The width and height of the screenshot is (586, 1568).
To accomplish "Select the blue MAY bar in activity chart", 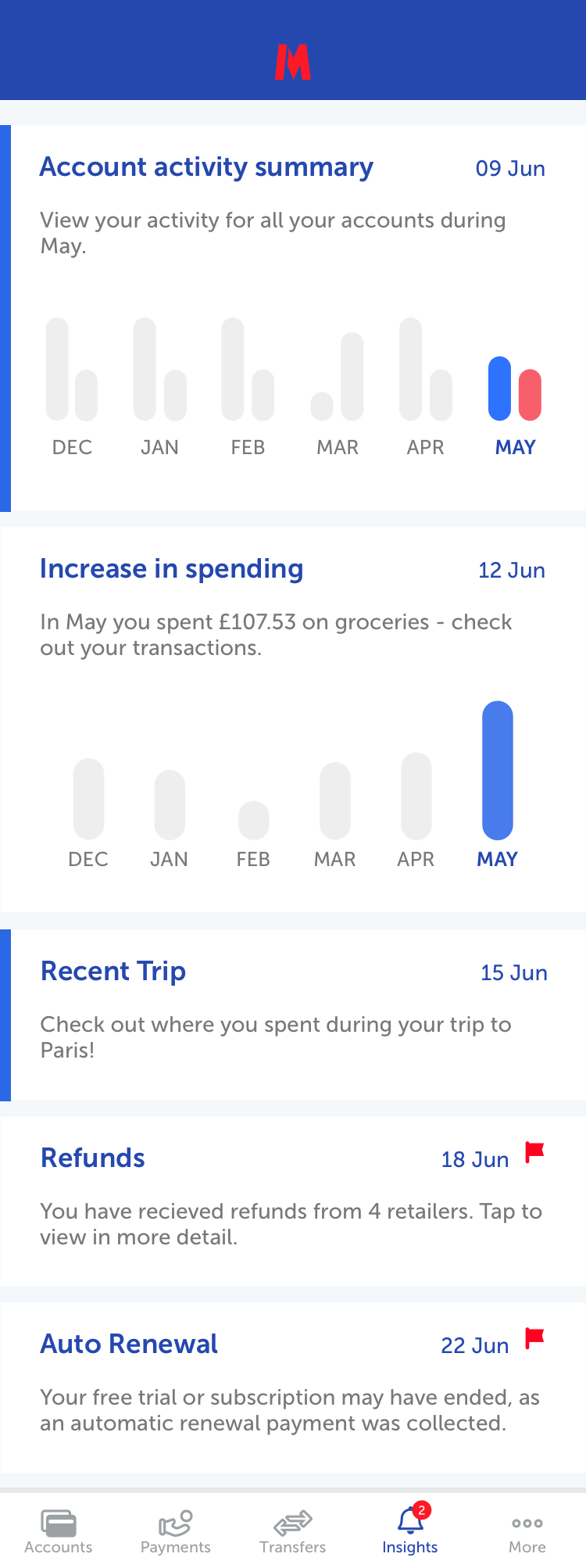I will click(499, 388).
